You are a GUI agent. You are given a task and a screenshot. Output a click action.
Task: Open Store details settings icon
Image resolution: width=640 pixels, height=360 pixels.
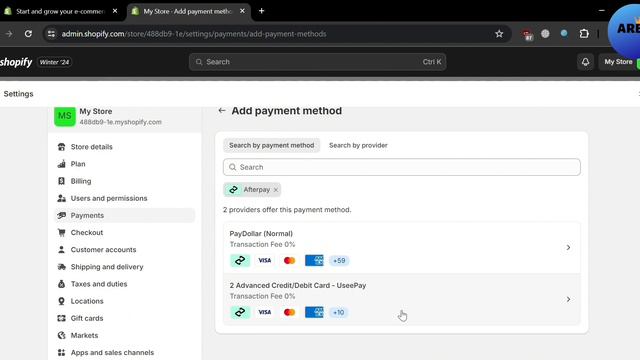click(61, 147)
